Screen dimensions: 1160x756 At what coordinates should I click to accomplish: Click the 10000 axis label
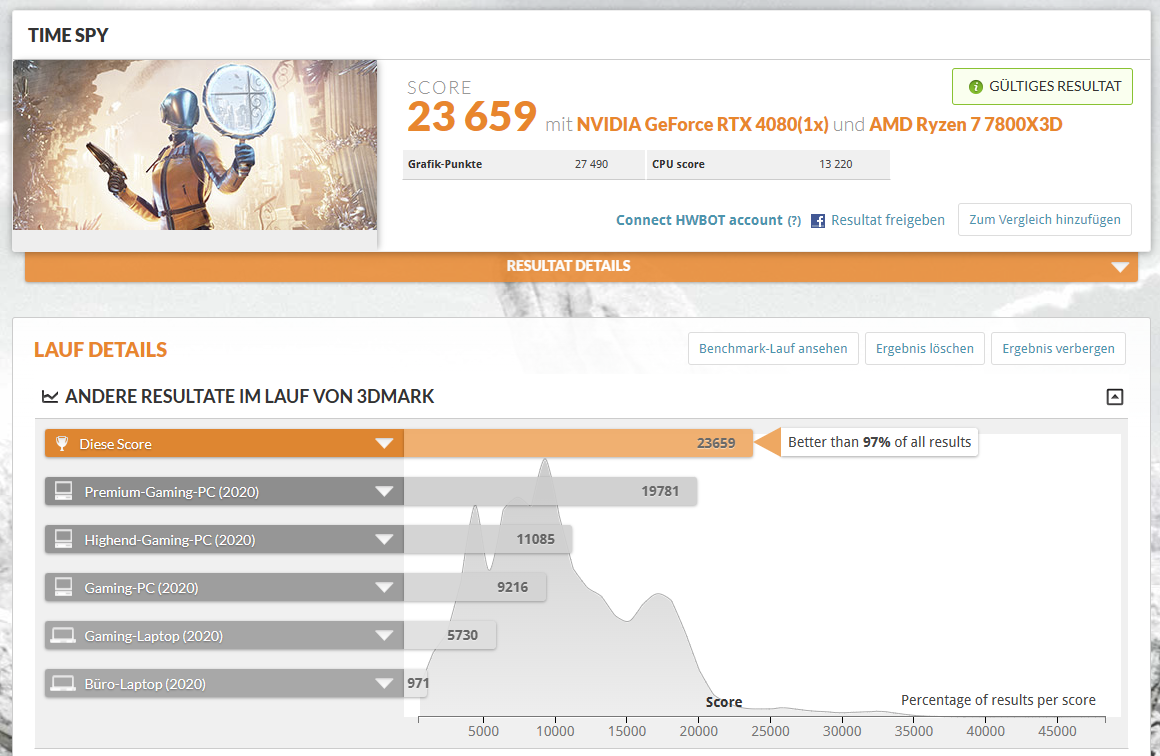[555, 731]
